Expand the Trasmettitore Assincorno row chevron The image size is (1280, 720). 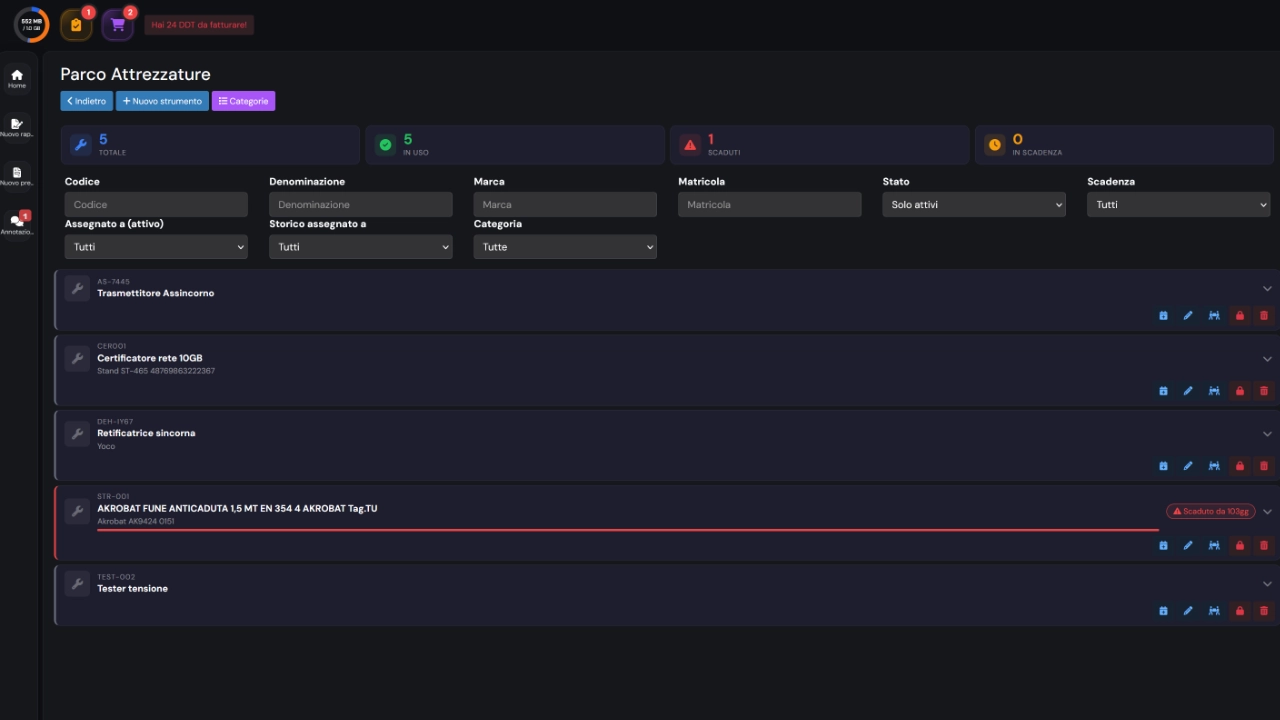pyautogui.click(x=1267, y=289)
